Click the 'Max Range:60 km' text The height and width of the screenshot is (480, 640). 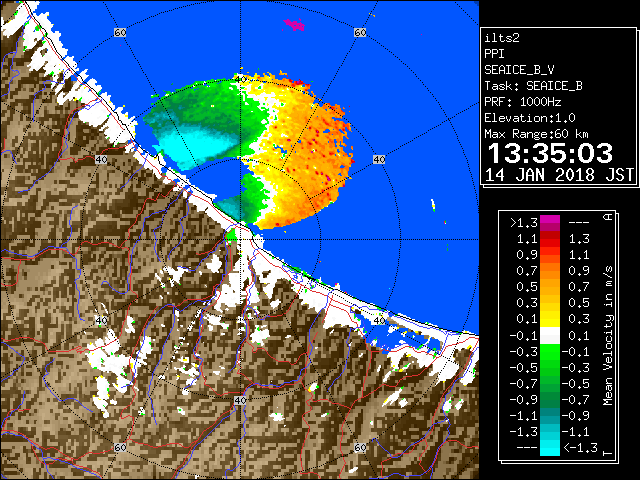pyautogui.click(x=536, y=134)
